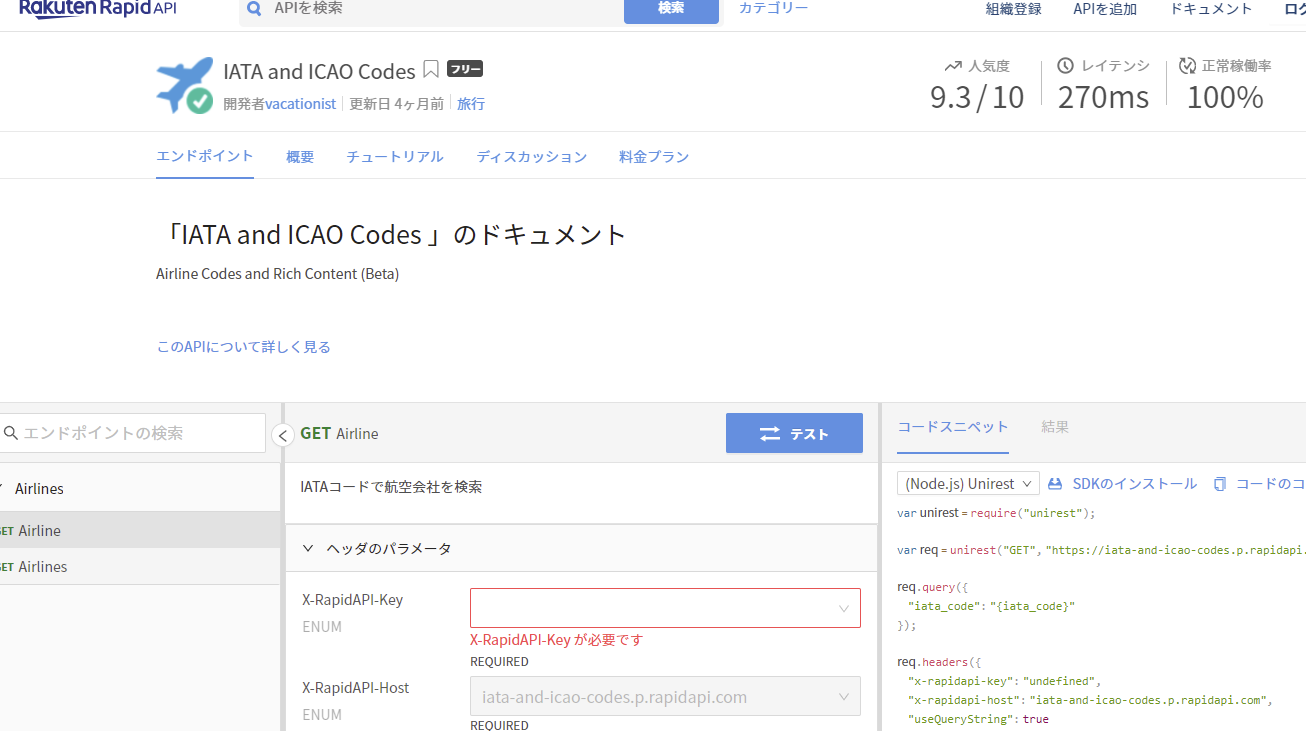Click the IATA and ICAO Codes airplane logo
Screen dimensions: 1306x731
(x=185, y=85)
